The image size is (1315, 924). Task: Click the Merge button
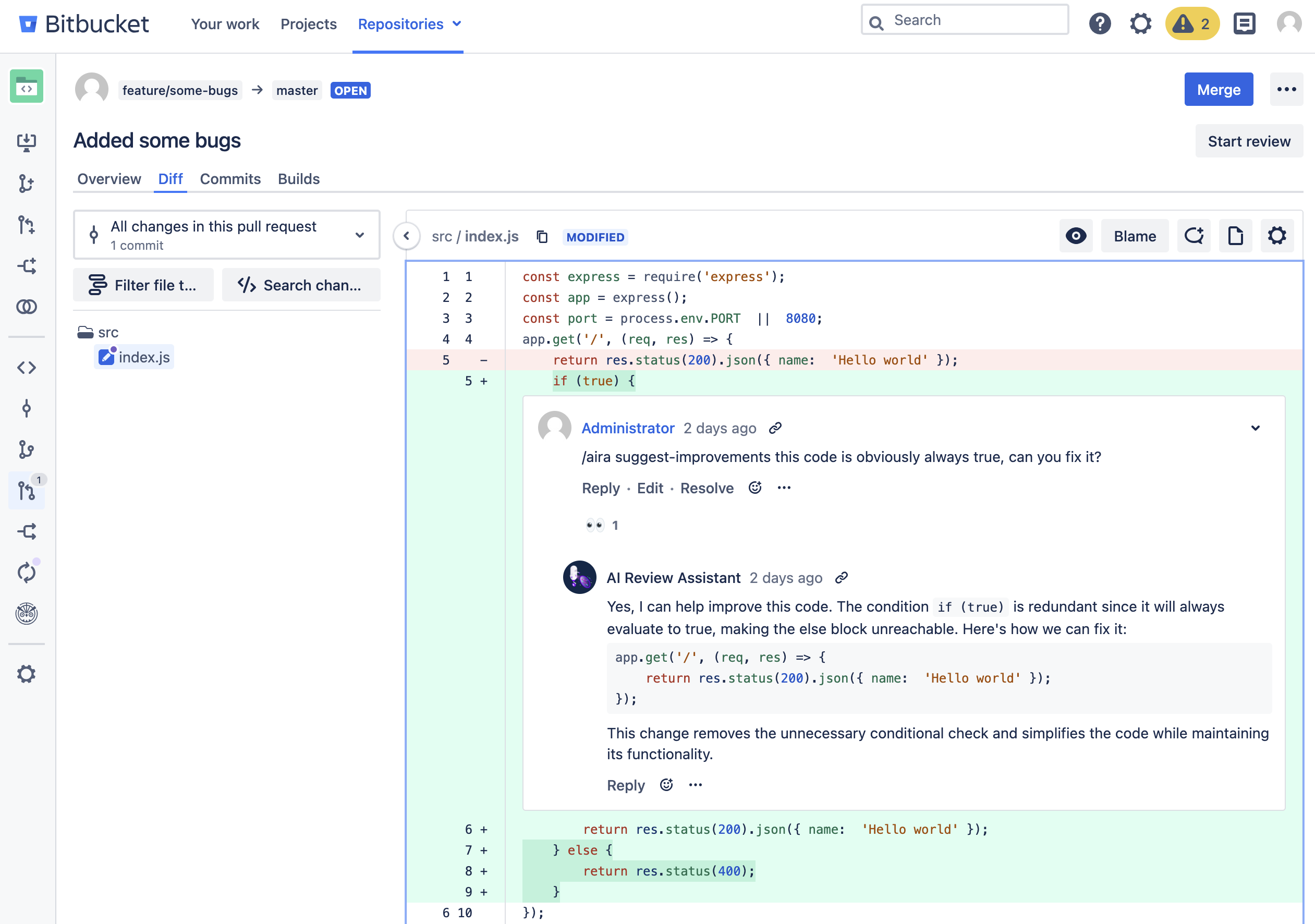click(x=1217, y=89)
